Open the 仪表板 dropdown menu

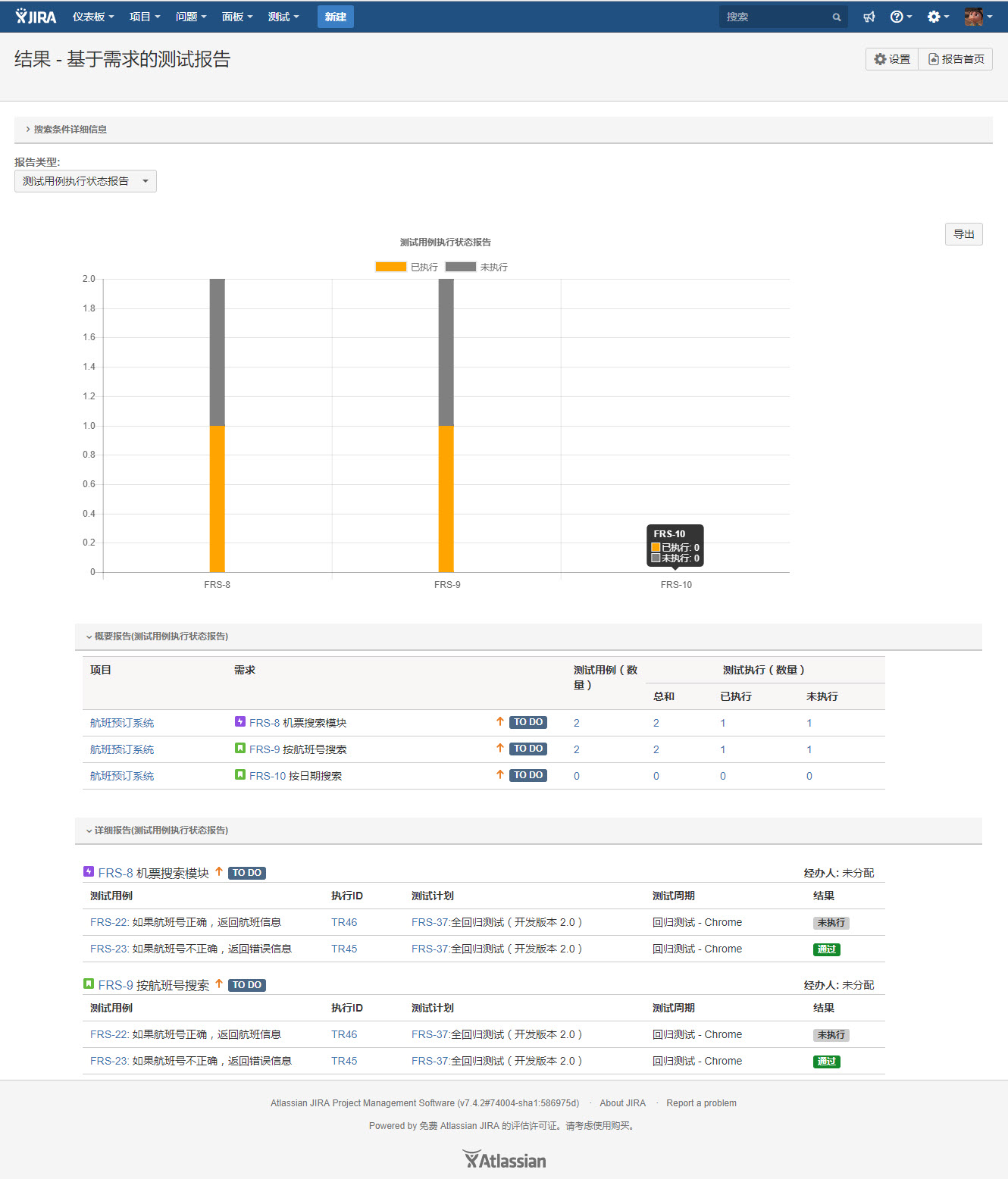tap(93, 17)
